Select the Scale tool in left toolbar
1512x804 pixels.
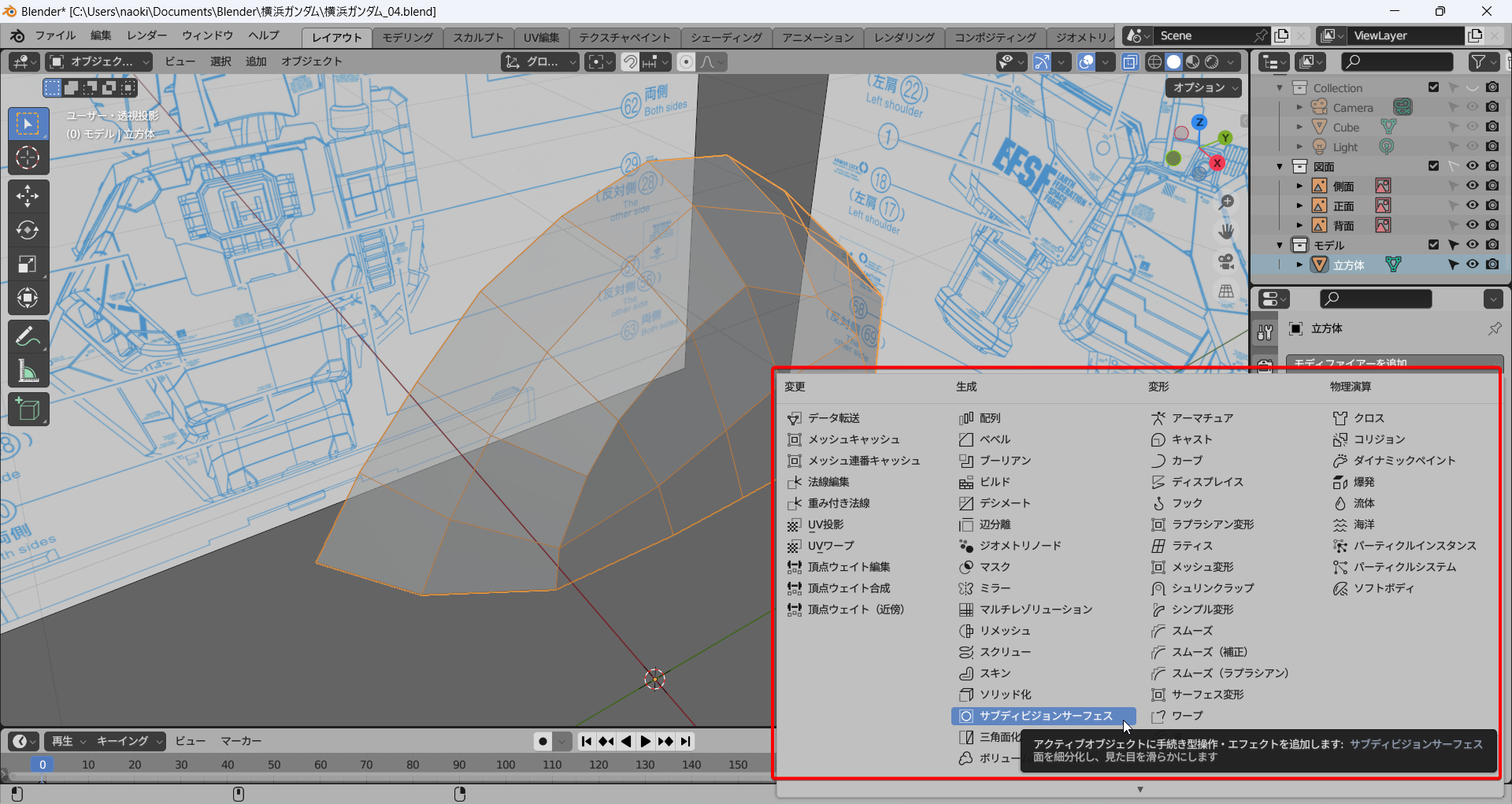28,265
